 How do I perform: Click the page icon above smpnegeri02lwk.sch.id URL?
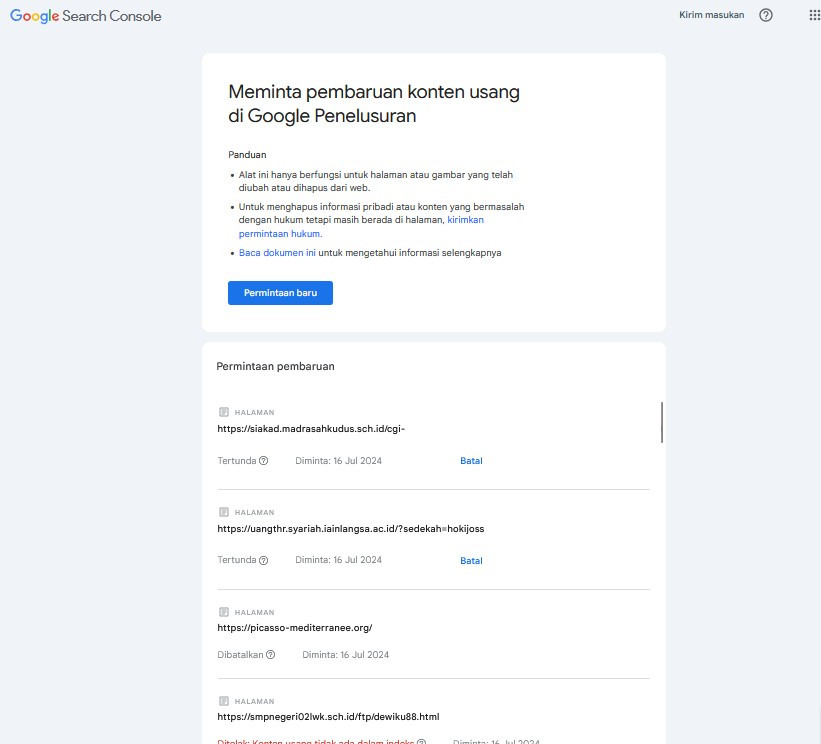tap(224, 701)
